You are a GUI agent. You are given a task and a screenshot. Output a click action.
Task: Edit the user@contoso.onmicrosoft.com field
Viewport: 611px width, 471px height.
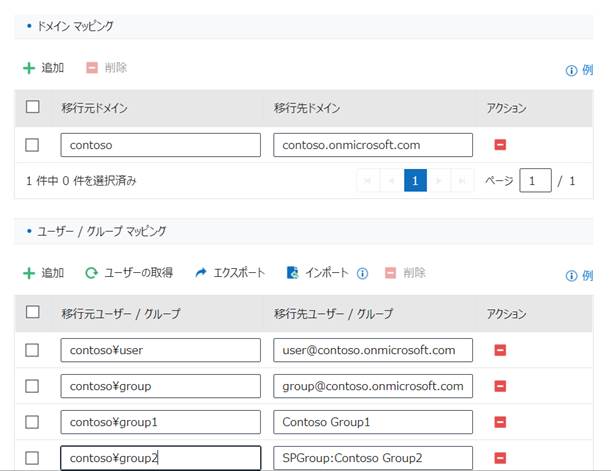373,350
